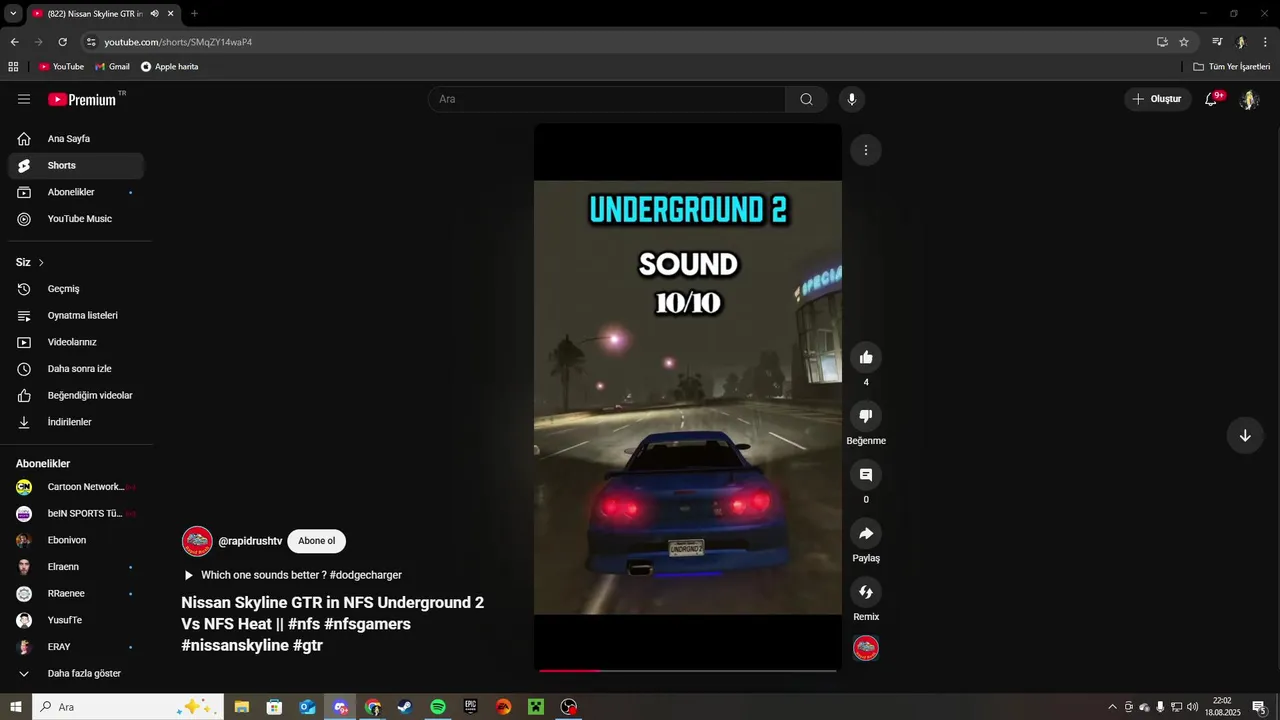Open the Windows Start menu

click(x=15, y=707)
